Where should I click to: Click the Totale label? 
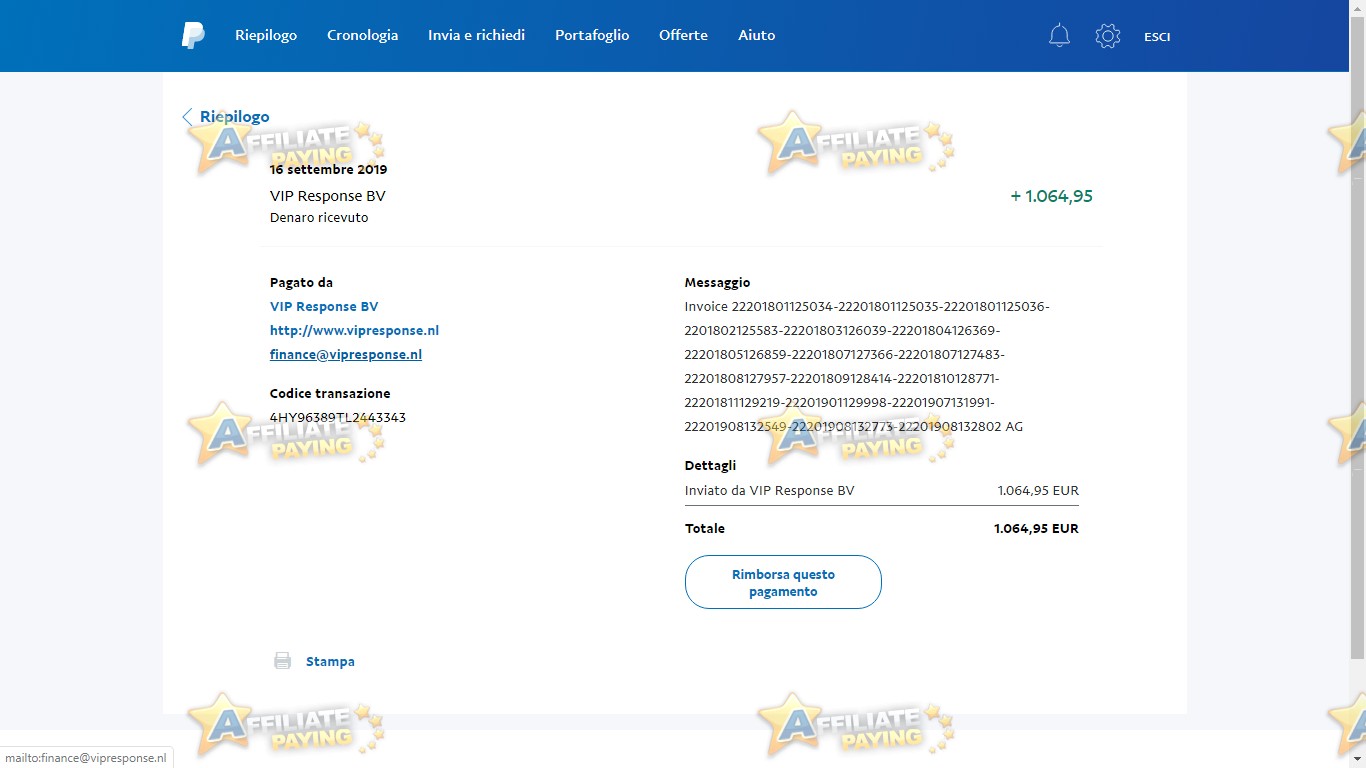[x=705, y=528]
